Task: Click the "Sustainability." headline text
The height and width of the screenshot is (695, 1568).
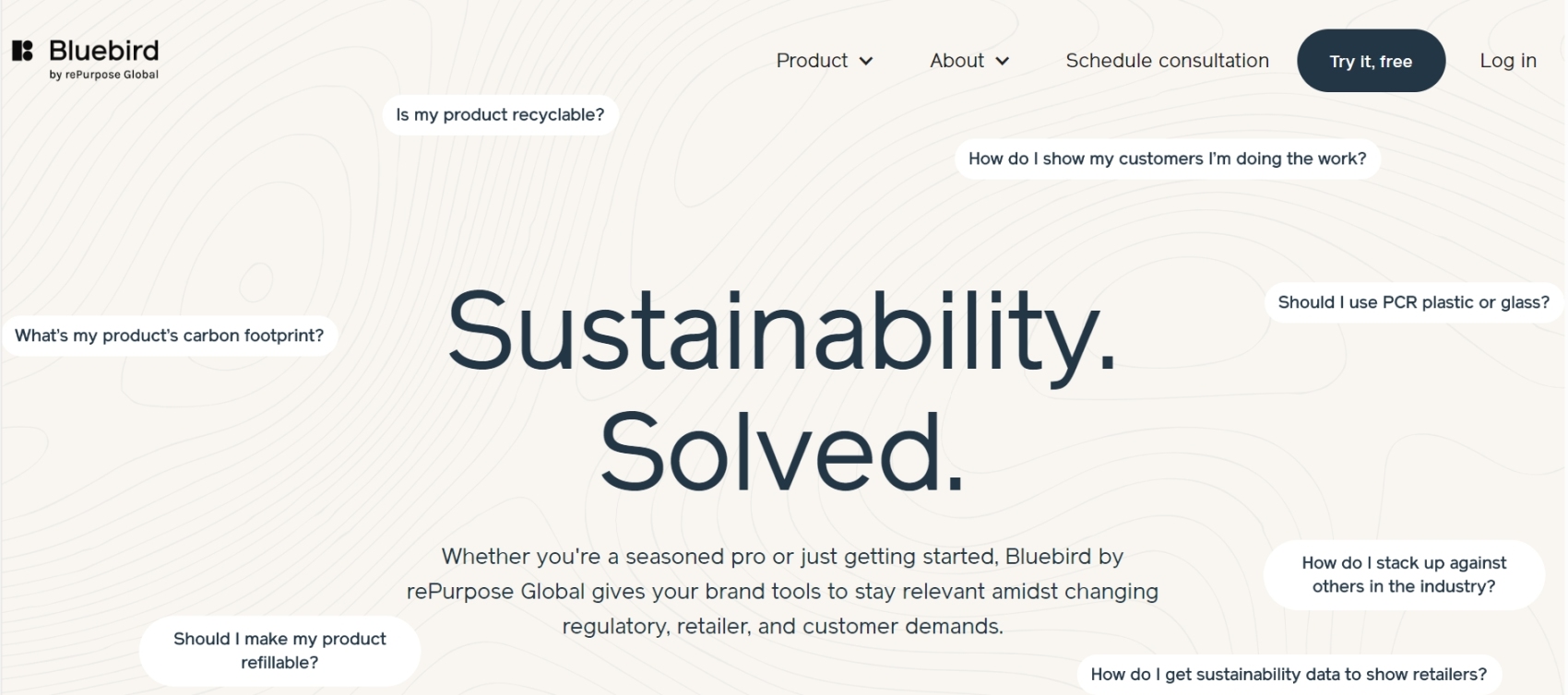Action: 781,332
